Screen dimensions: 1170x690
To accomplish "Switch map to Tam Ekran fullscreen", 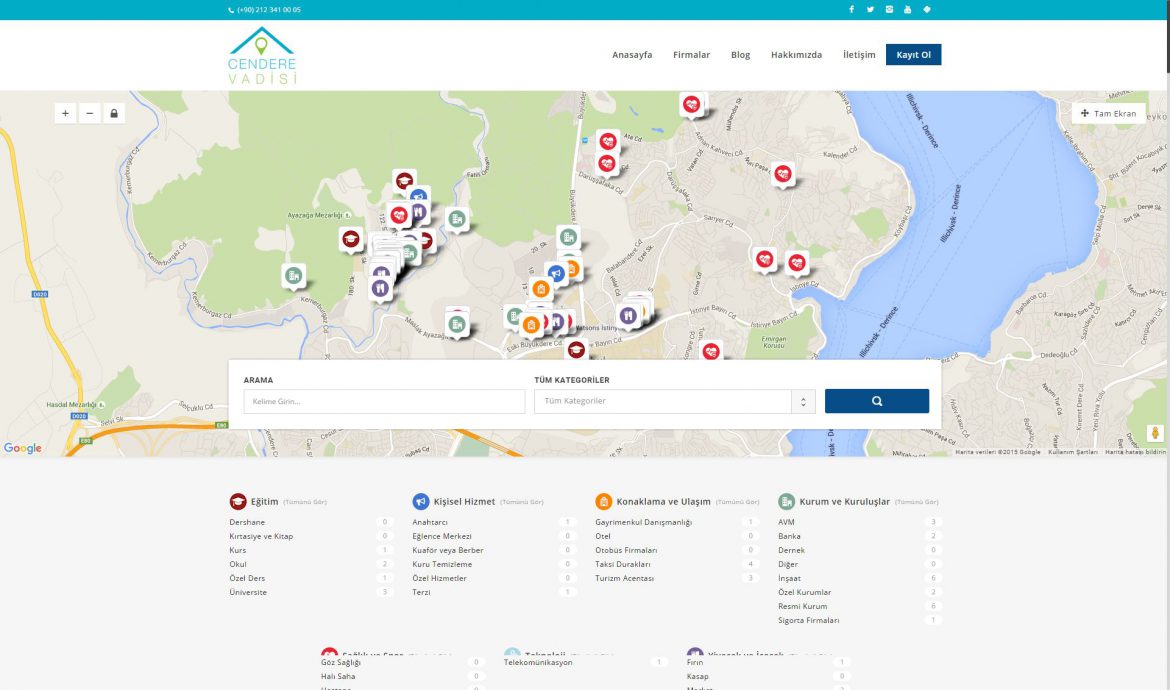I will coord(1109,114).
